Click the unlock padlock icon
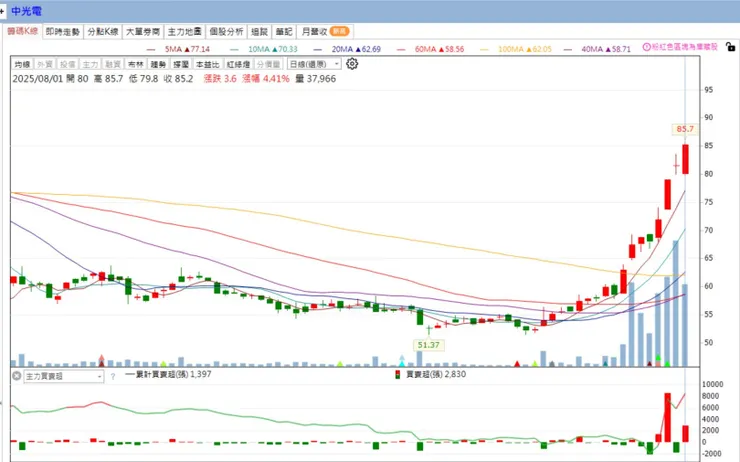 point(730,47)
